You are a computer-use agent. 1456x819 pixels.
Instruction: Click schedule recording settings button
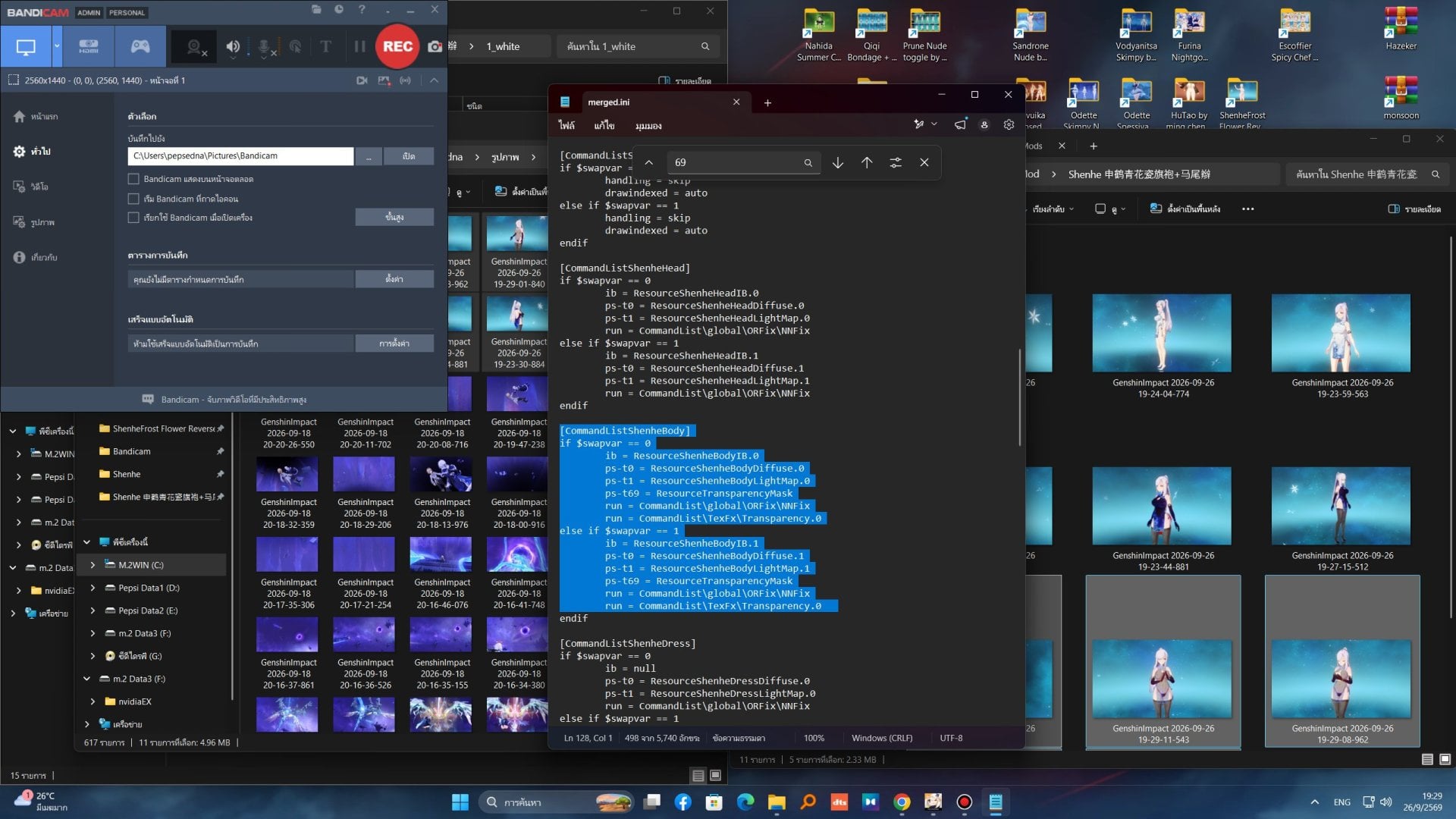coord(394,279)
